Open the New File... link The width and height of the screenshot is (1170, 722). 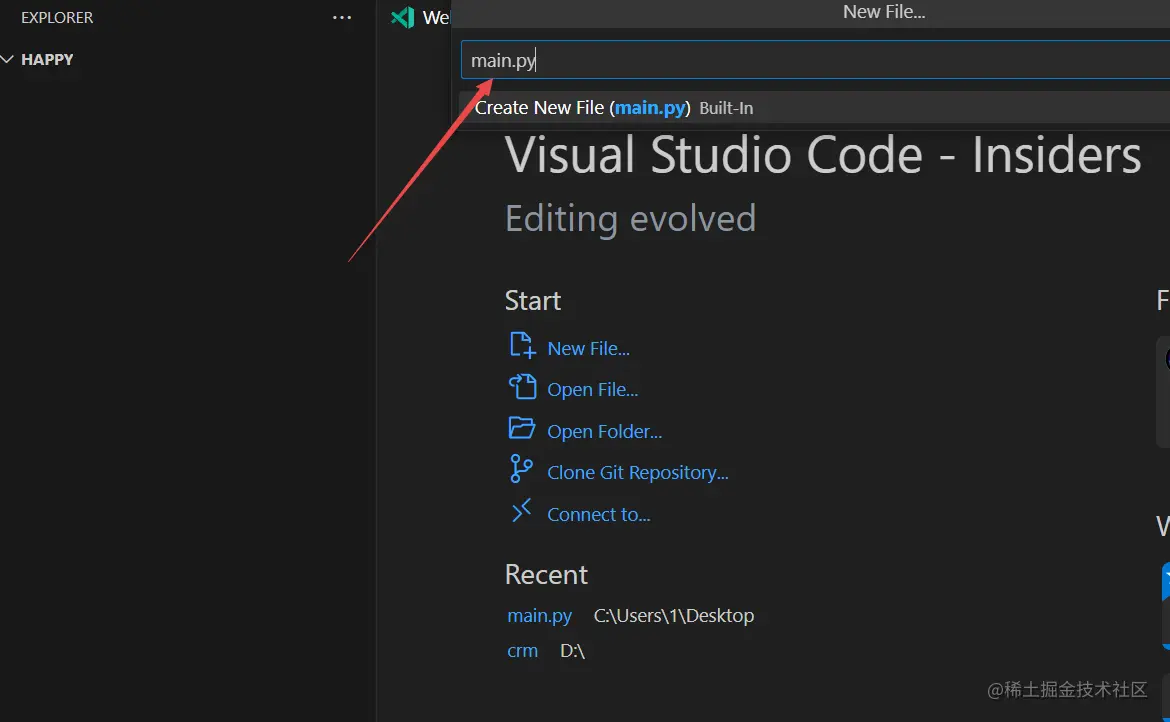coord(588,348)
